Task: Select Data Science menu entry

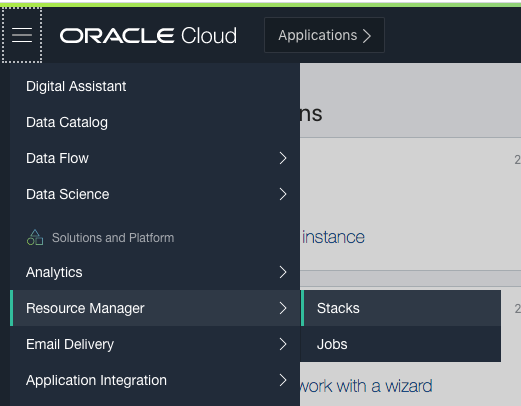Action: 155,194
